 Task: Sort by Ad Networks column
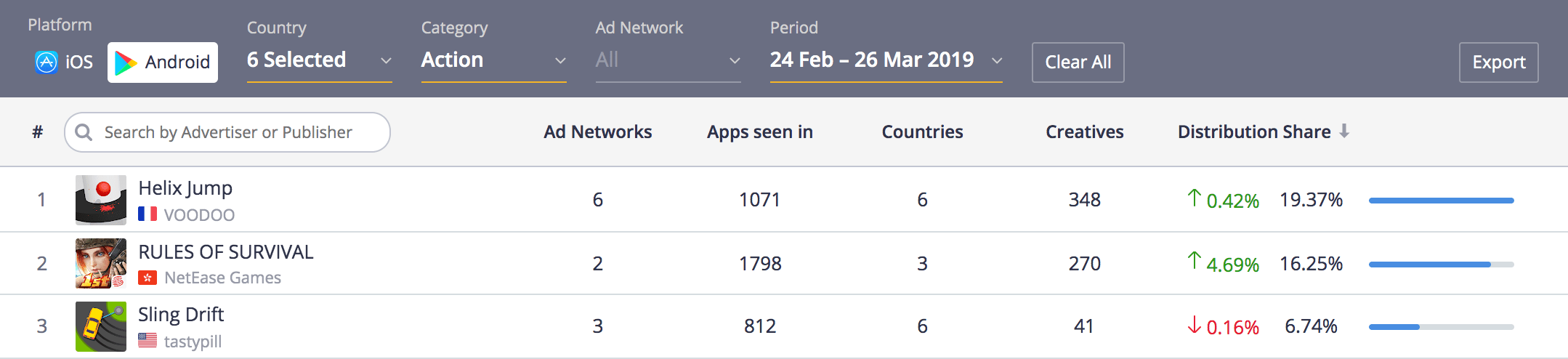pos(597,132)
